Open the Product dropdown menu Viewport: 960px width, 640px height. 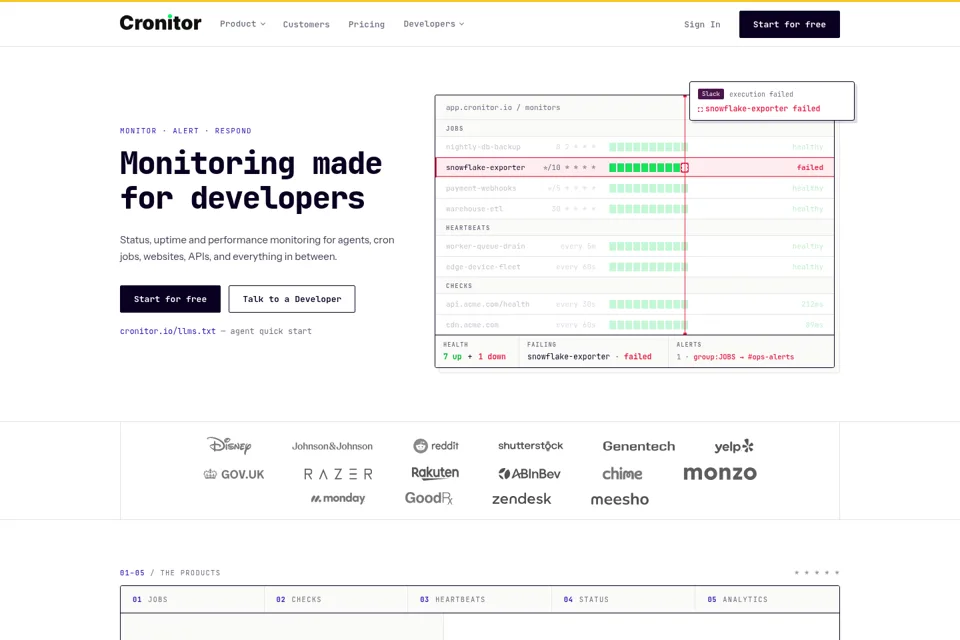(x=242, y=24)
